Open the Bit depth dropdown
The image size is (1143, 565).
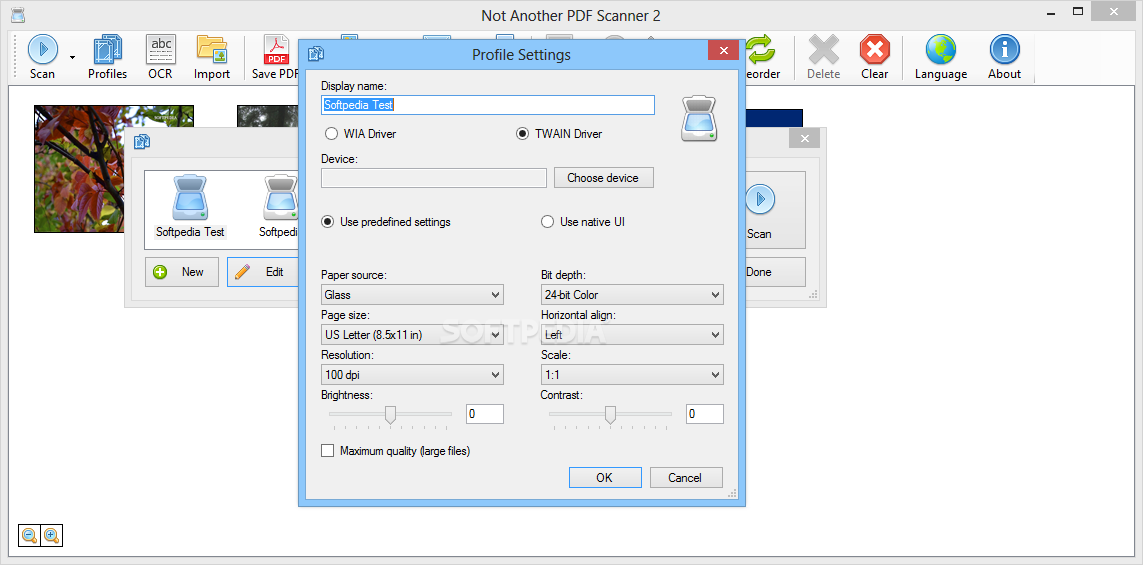[632, 295]
